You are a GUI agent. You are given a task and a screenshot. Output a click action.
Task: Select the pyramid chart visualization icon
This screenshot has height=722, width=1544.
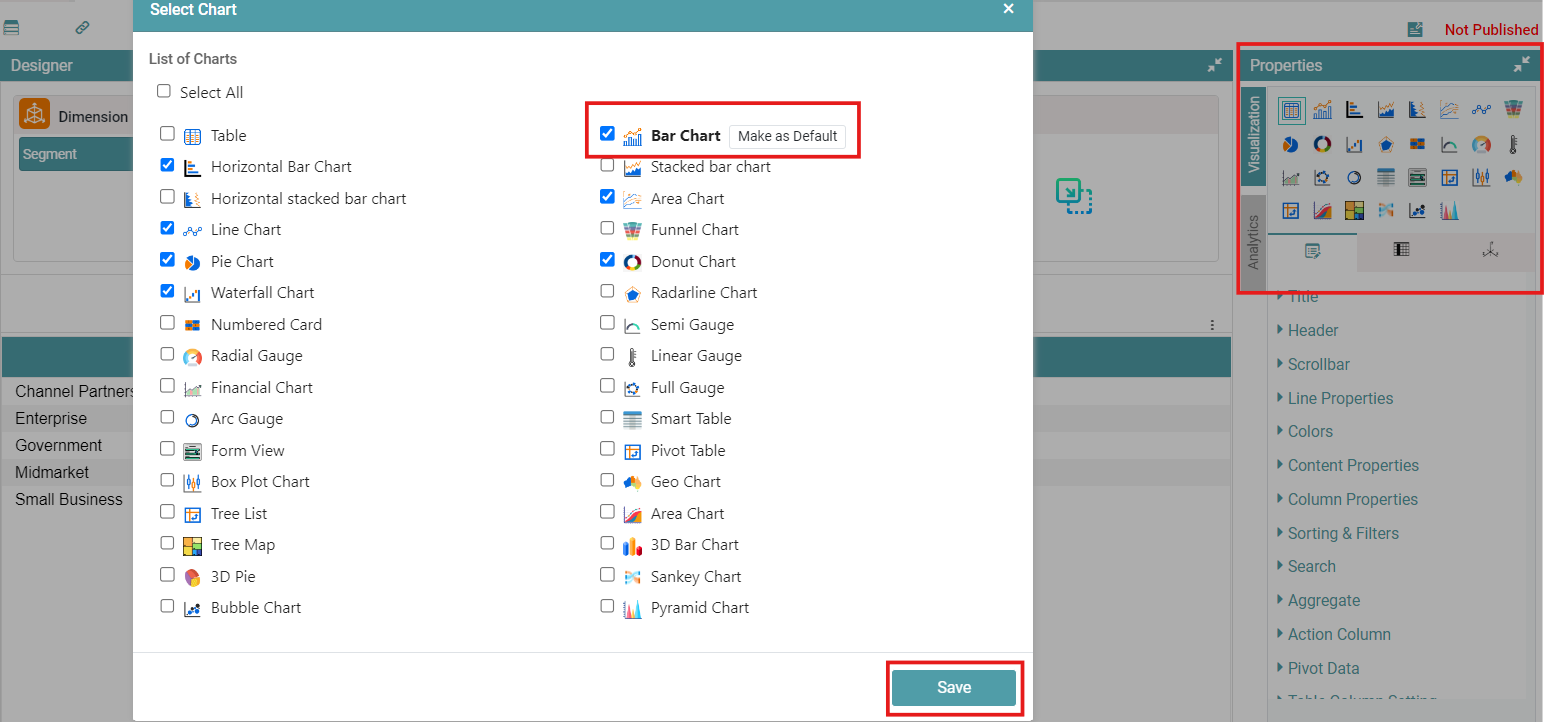[1450, 210]
